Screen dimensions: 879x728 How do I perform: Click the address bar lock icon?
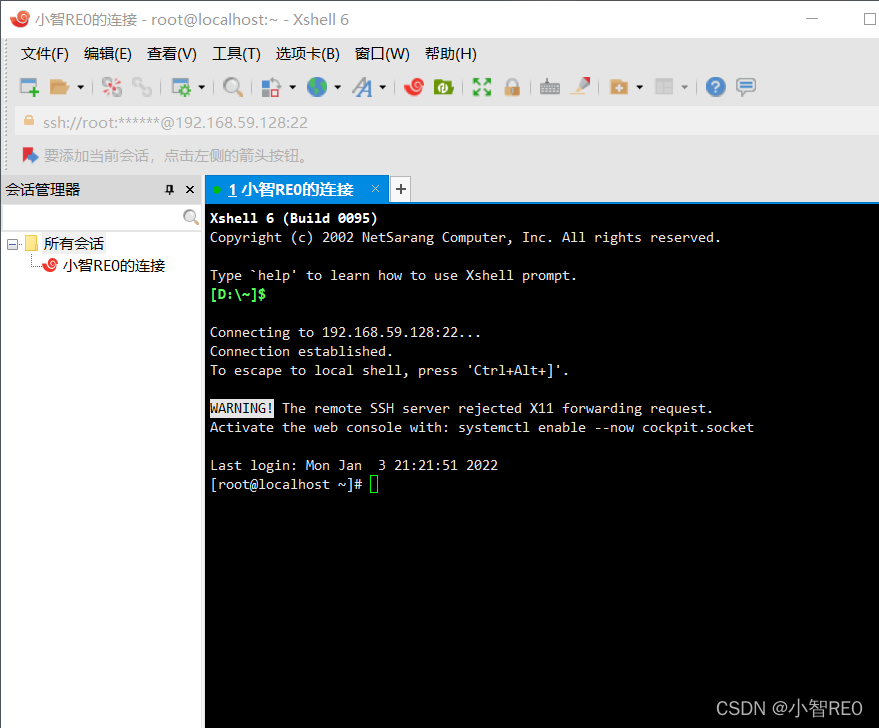[x=29, y=121]
